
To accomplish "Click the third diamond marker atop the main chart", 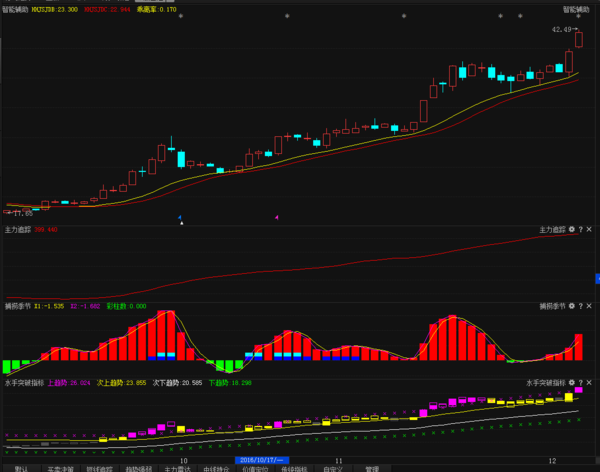I will [404, 16].
